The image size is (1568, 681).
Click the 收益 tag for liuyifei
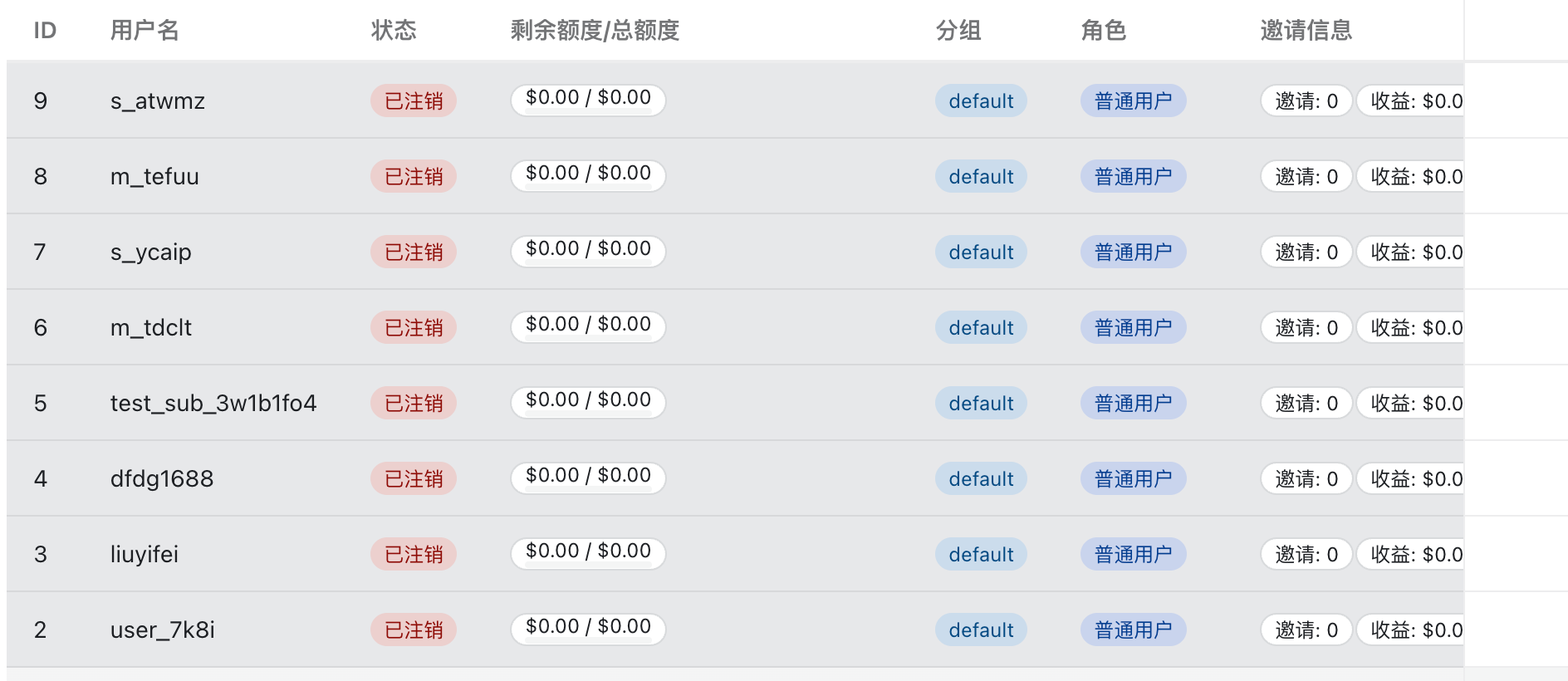coord(1412,555)
